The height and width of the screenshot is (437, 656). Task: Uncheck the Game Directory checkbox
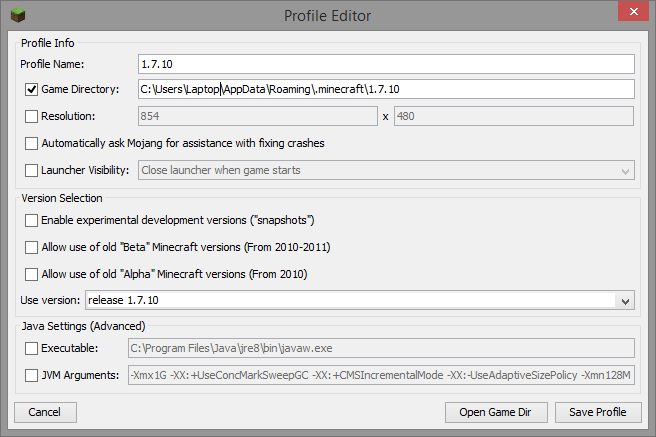click(x=32, y=89)
